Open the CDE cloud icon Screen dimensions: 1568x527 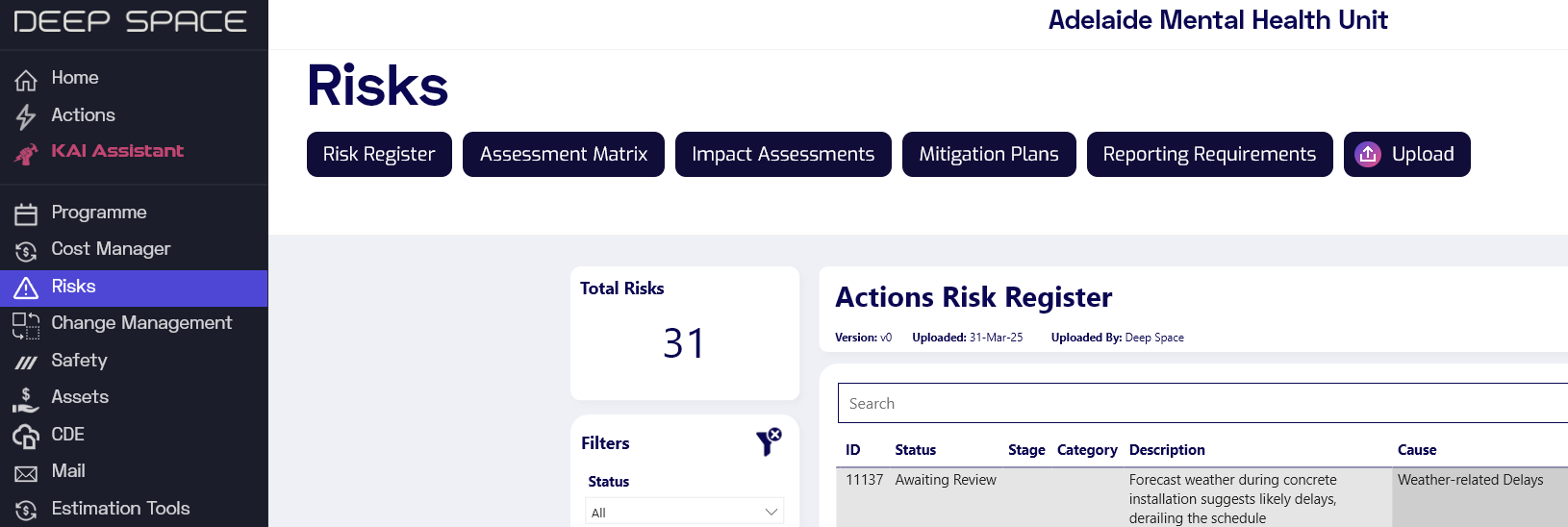click(26, 436)
